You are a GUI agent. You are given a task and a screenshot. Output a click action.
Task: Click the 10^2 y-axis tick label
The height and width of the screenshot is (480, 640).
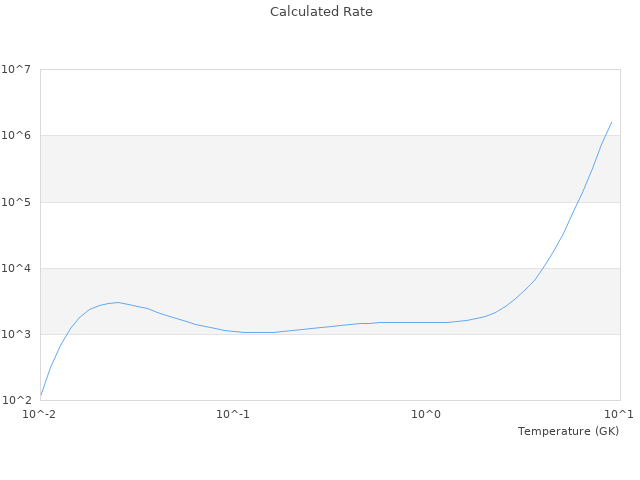(16, 400)
